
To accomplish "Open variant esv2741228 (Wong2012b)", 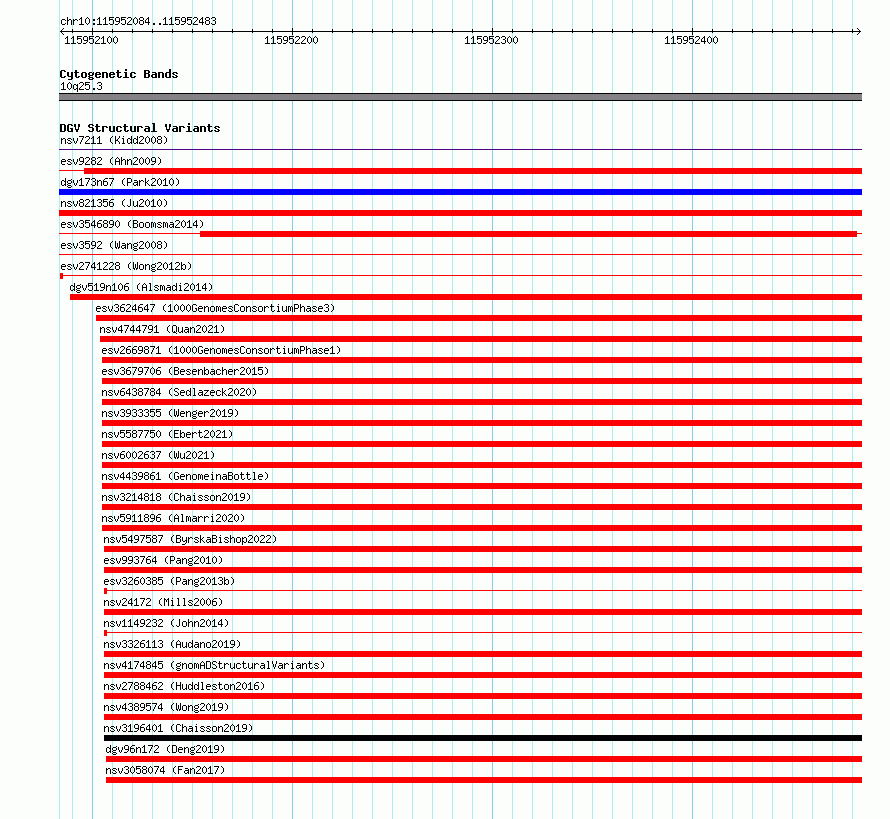I will click(126, 266).
